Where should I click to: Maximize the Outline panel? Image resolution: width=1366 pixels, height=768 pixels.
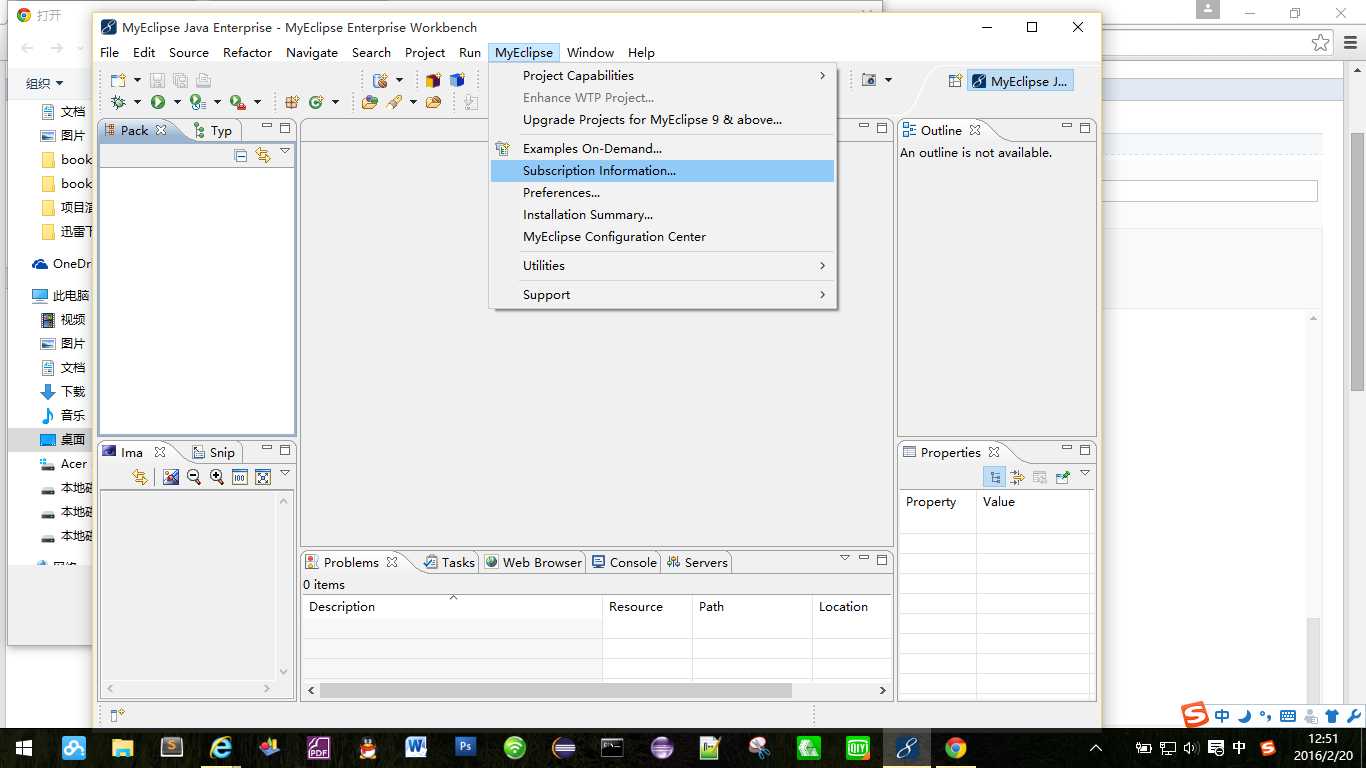[x=1085, y=128]
